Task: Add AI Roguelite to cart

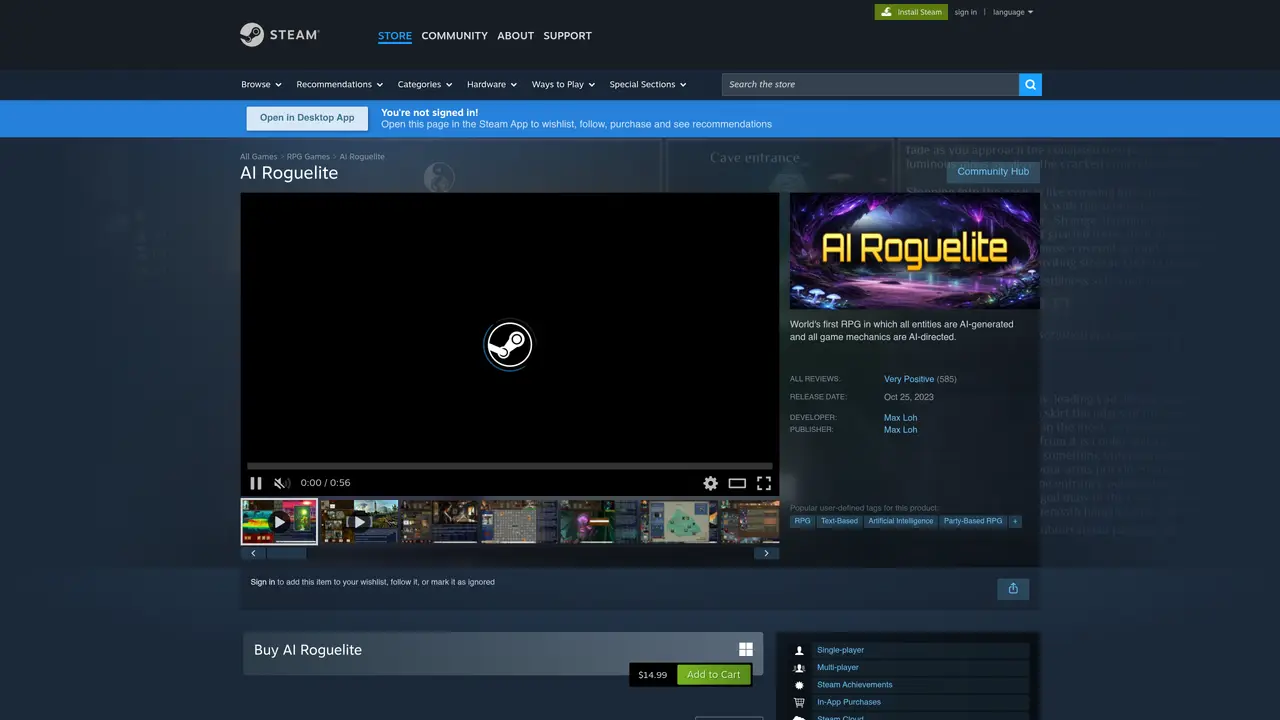Action: pos(714,675)
